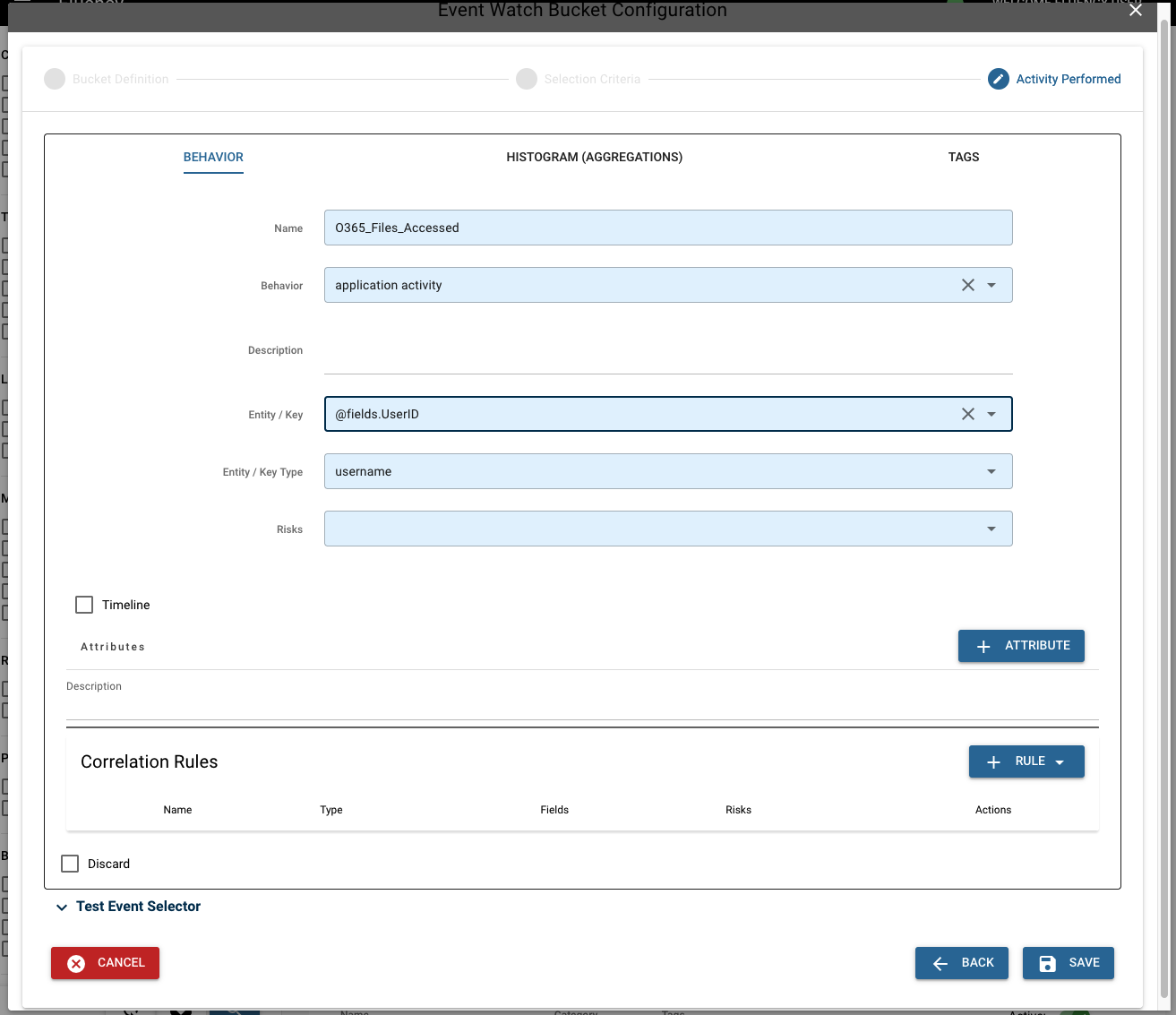
Task: Open the add RULE dropdown button
Action: 1026,761
